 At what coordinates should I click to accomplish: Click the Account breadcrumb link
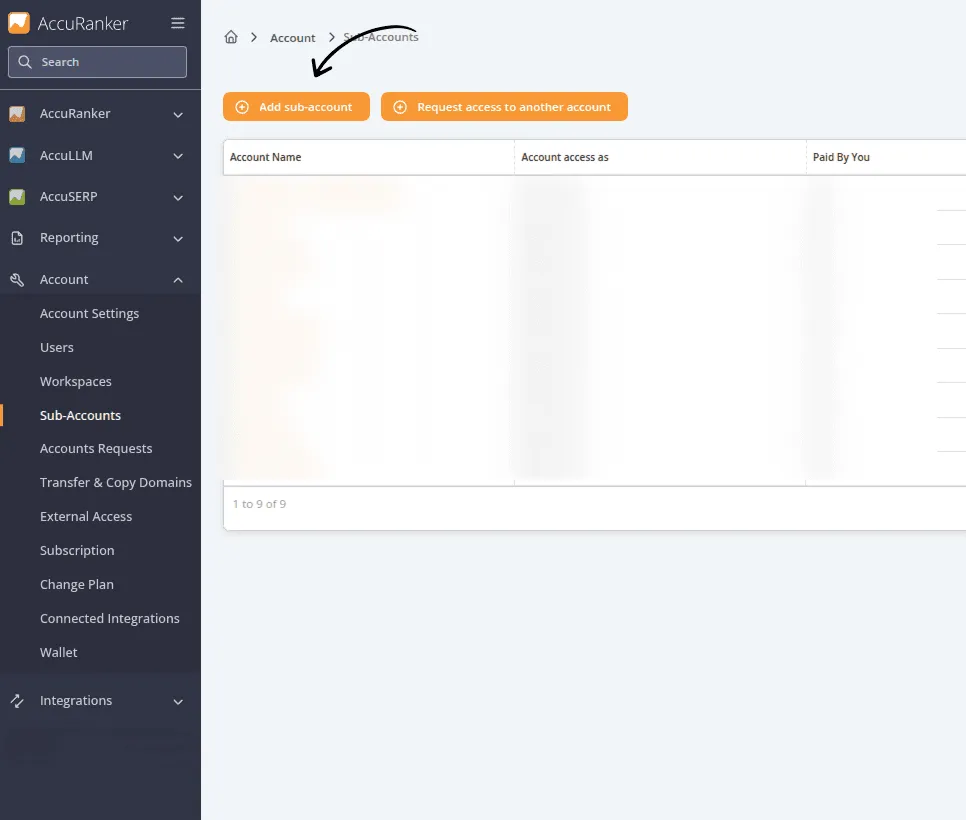[x=293, y=38]
